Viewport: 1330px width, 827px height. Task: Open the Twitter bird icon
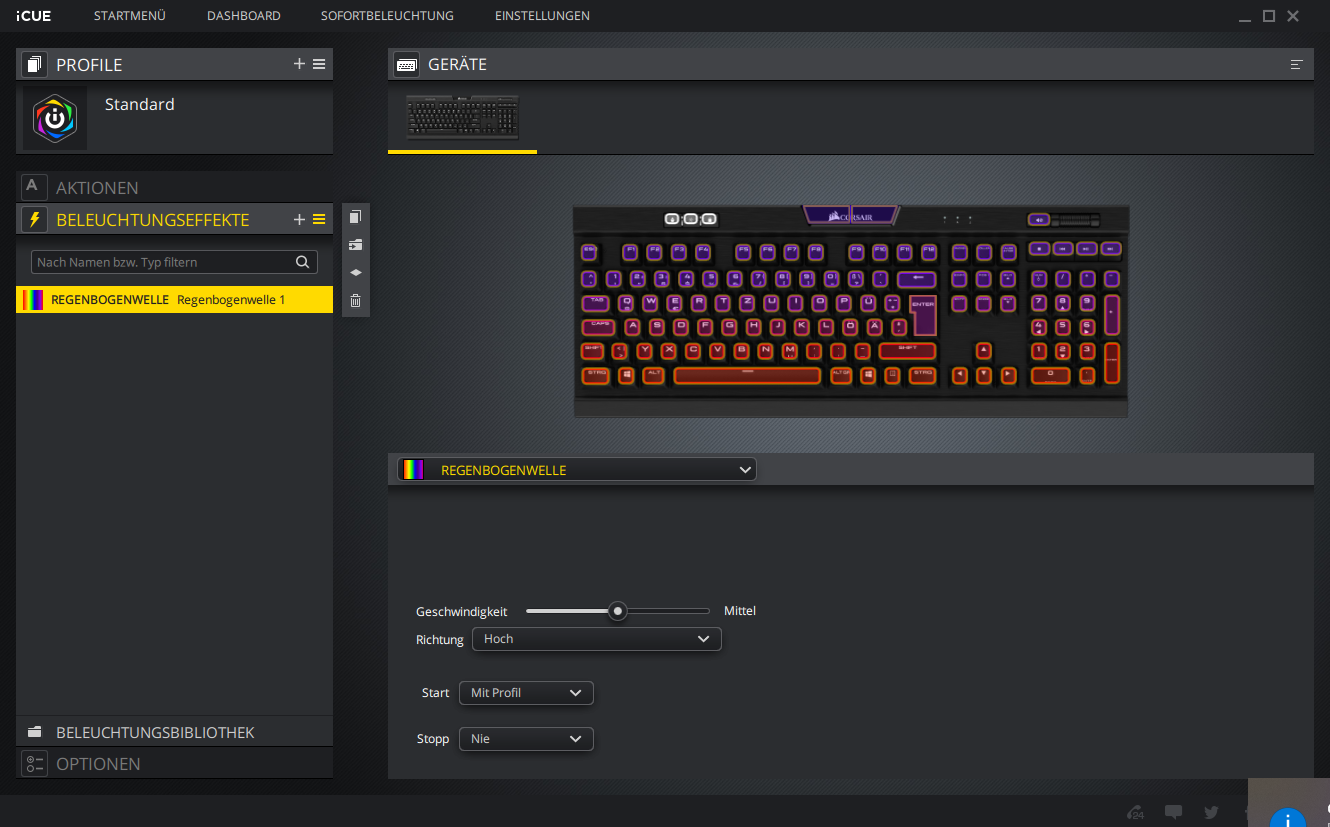(x=1211, y=812)
